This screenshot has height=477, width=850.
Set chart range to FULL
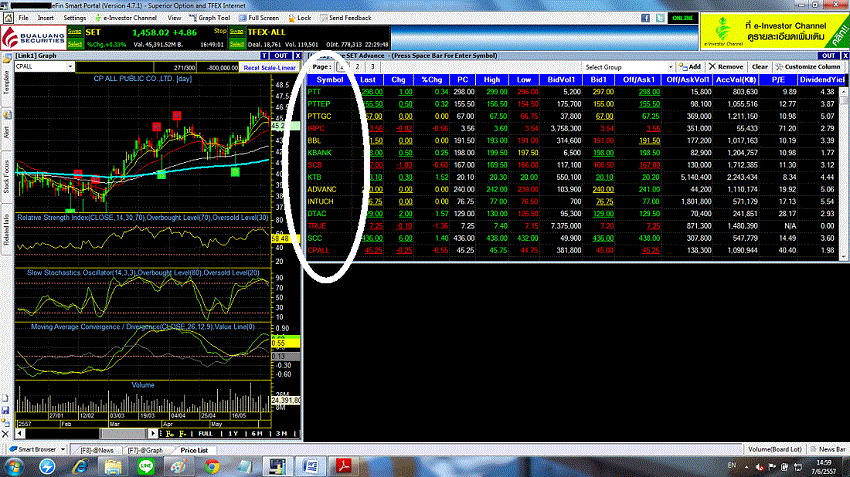point(205,434)
